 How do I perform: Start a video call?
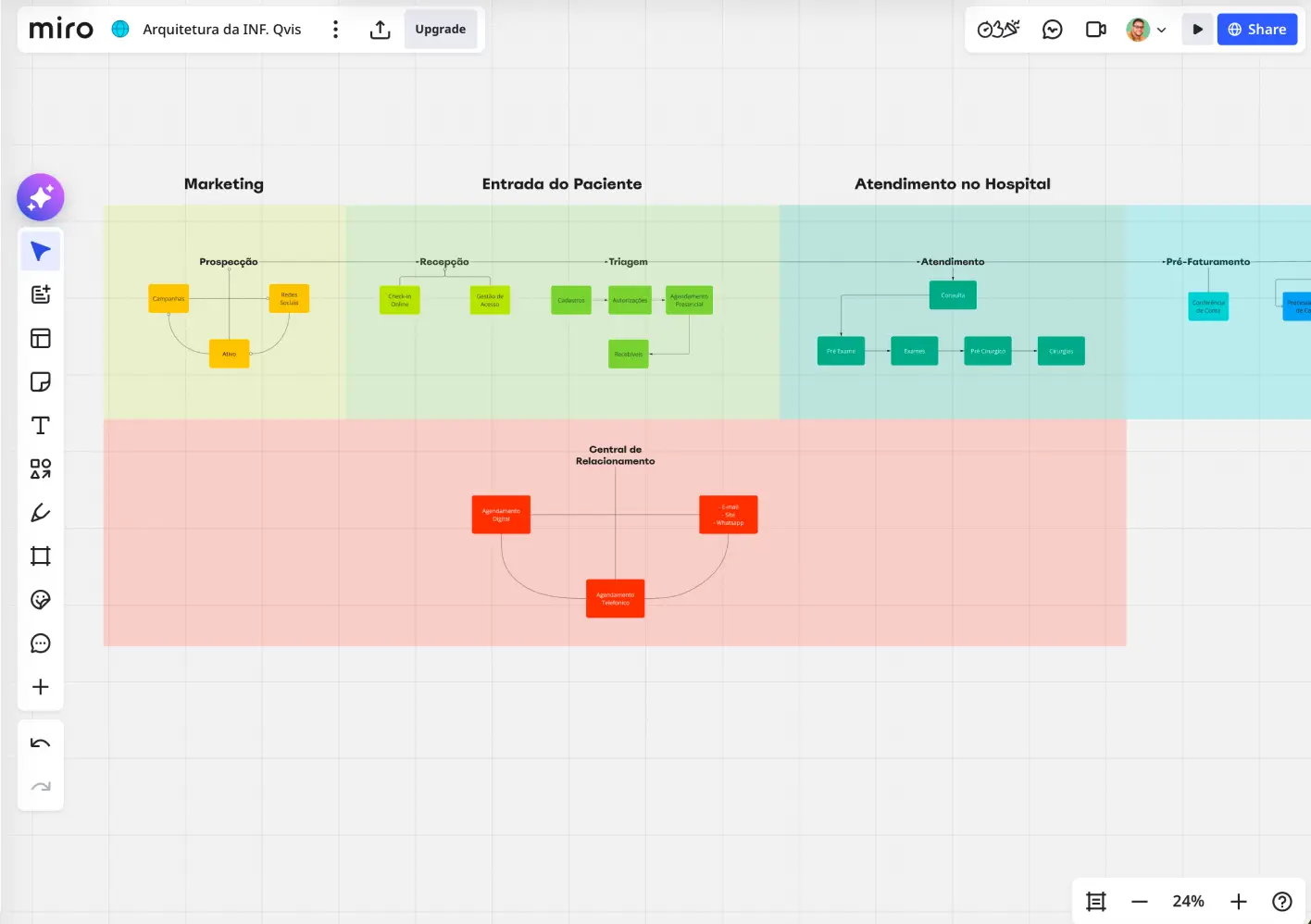pos(1096,30)
